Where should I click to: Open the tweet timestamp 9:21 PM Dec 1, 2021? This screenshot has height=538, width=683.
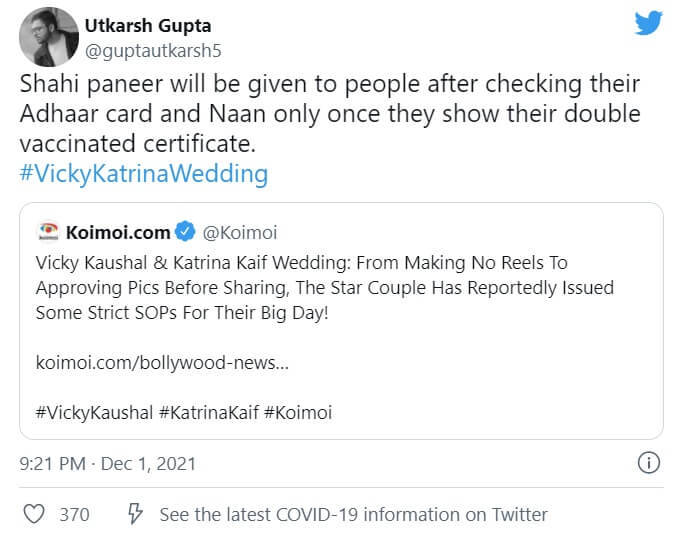108,464
